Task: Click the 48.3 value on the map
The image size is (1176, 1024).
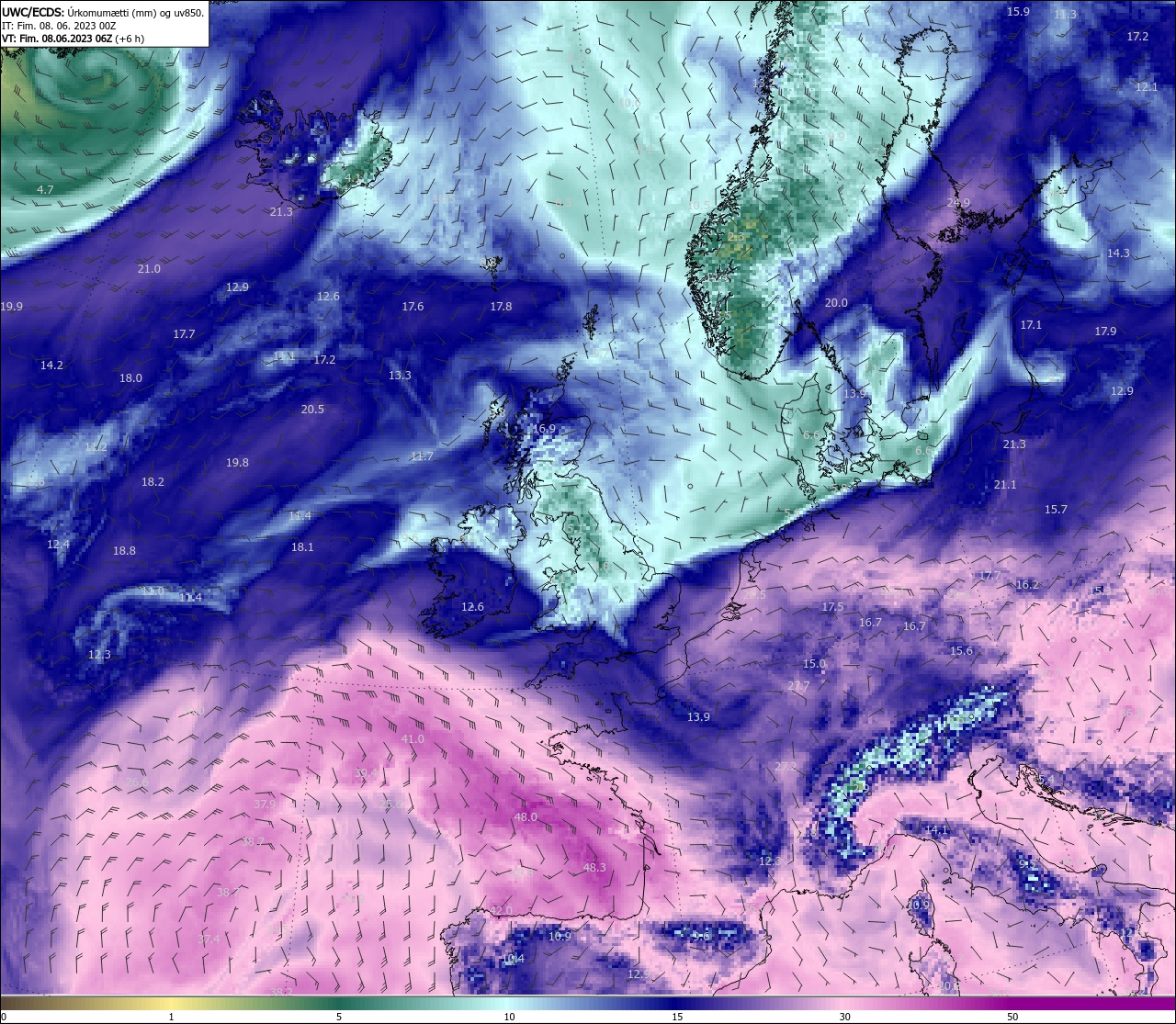Action: click(x=594, y=868)
